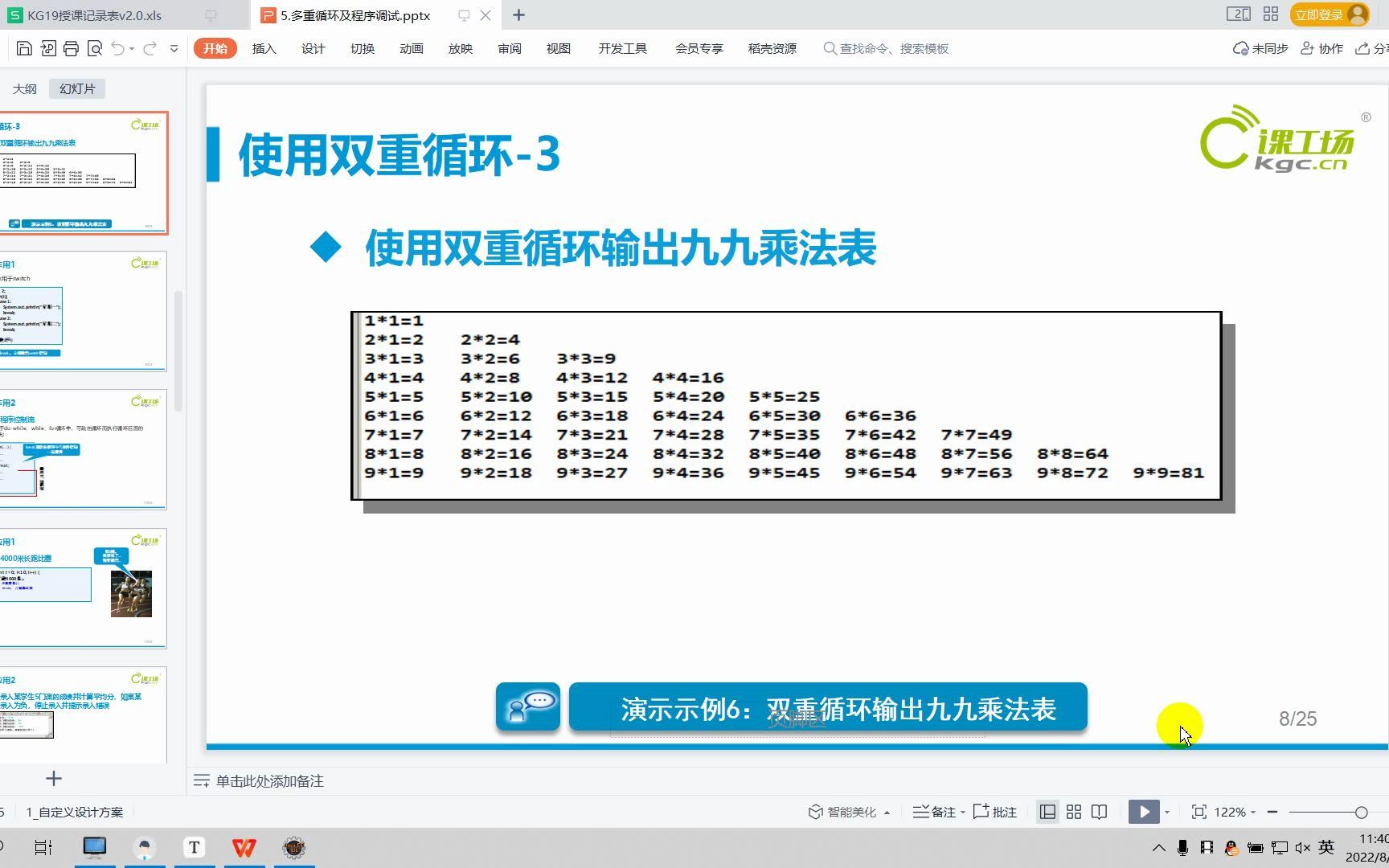
Task: Toggle fullscreen fit view in status bar
Action: point(1200,812)
